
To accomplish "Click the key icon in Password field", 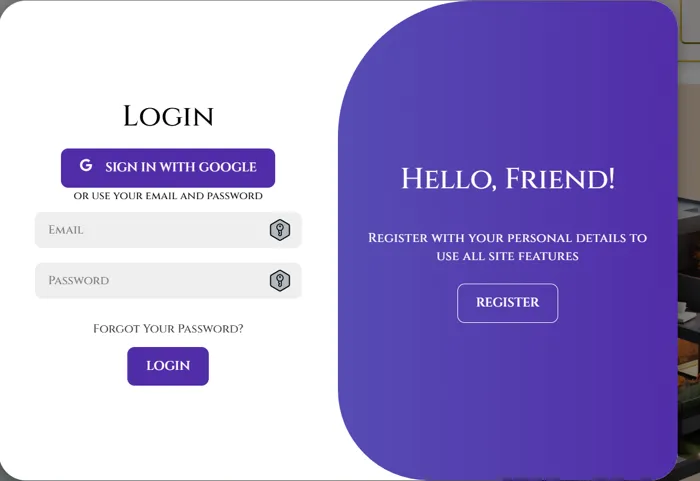I will tap(280, 280).
